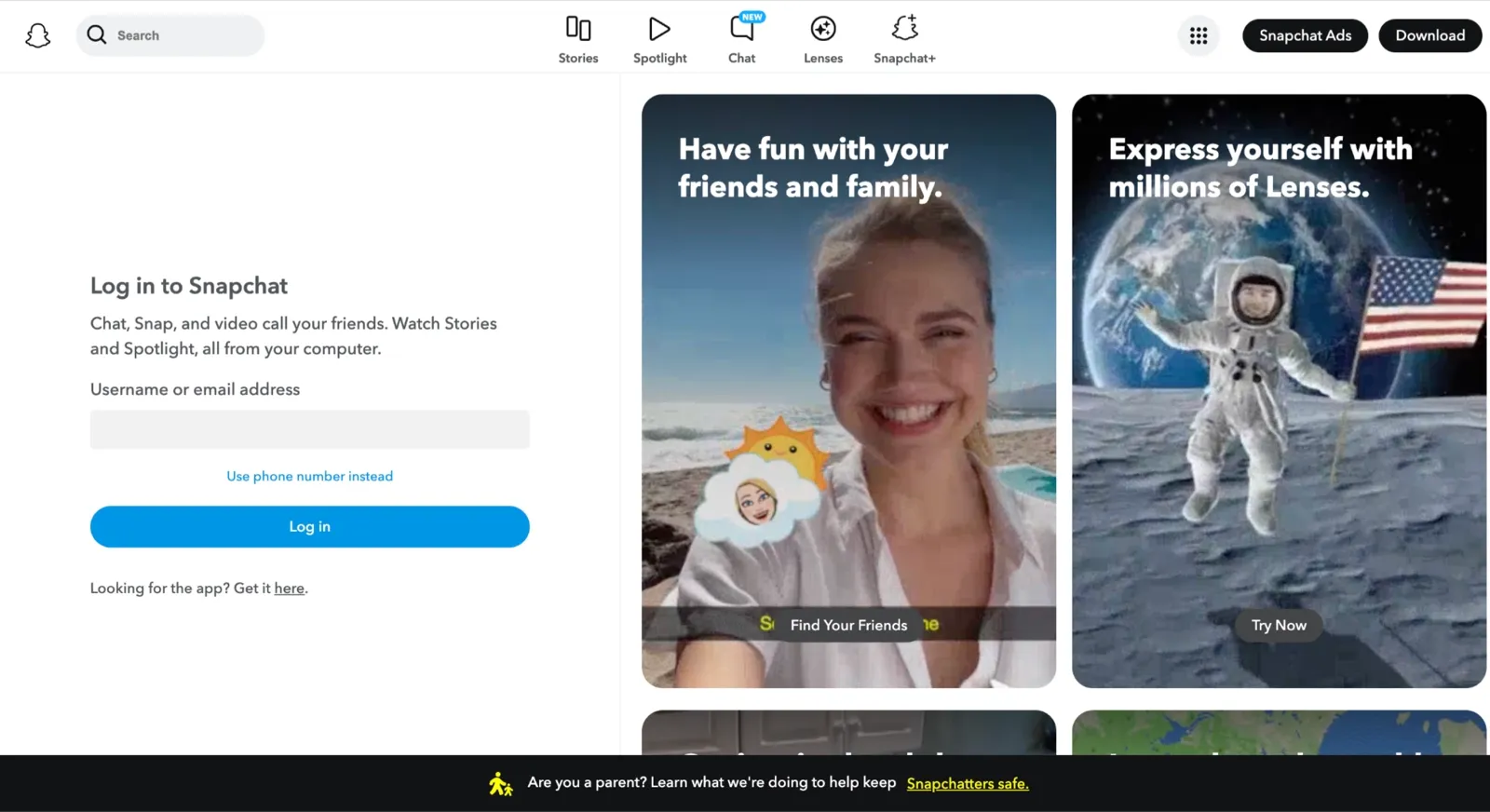Focus the Search field
The width and height of the screenshot is (1490, 812).
(170, 35)
